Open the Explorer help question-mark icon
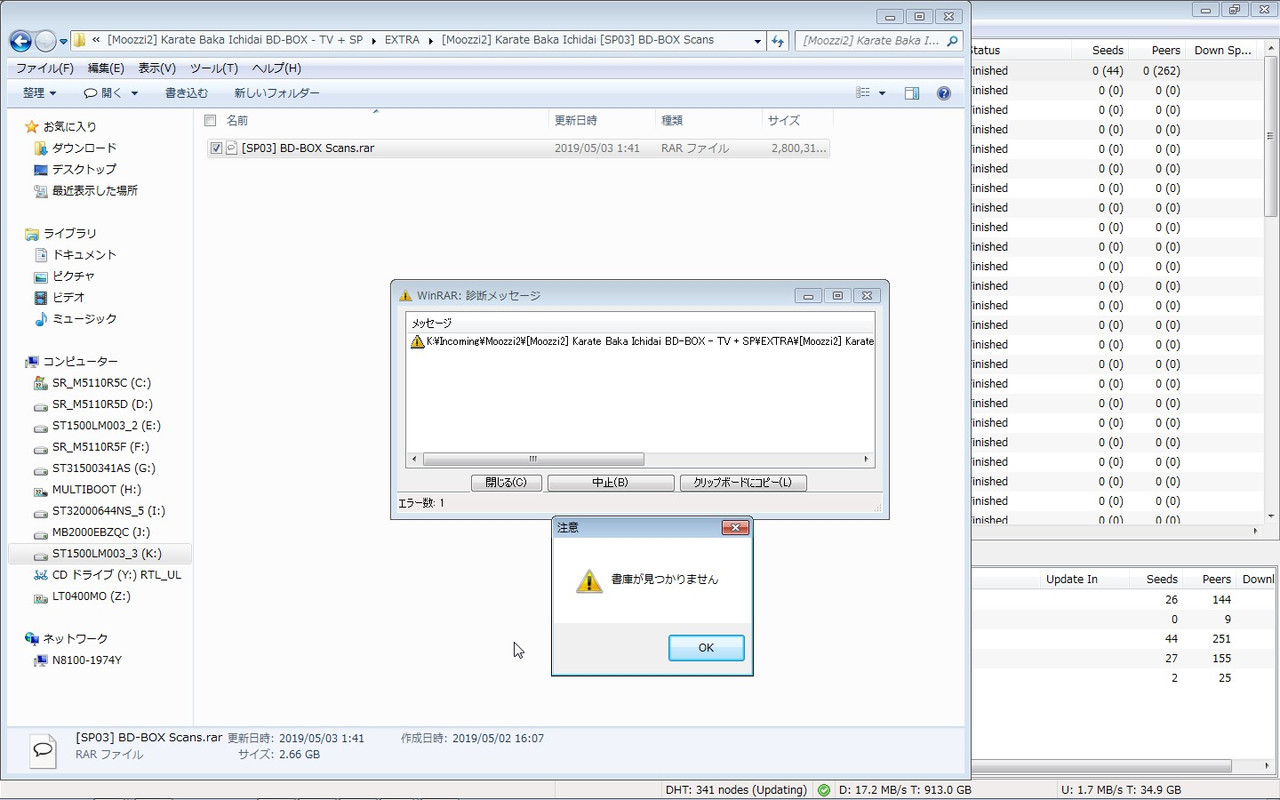1280x800 pixels. 943,93
